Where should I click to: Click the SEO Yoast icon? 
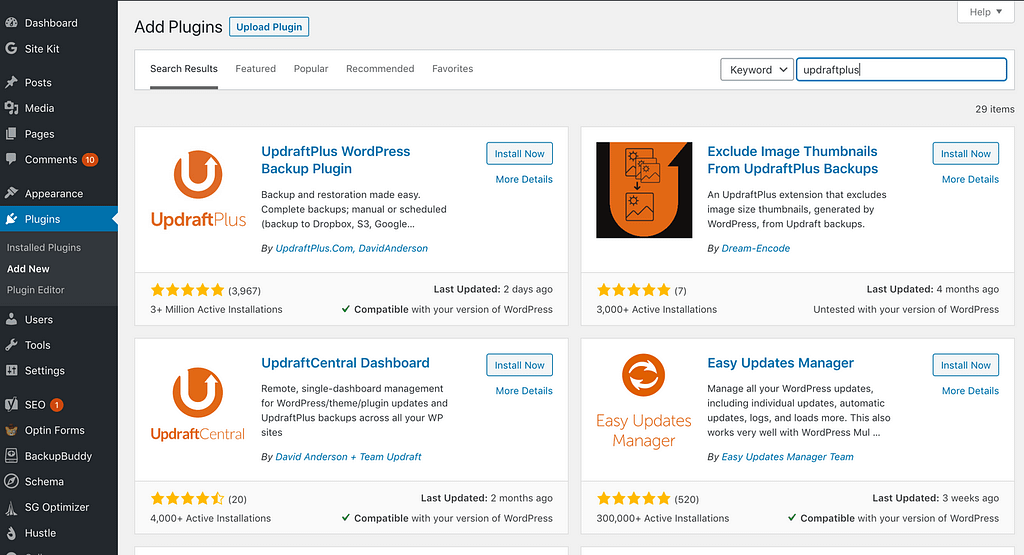point(11,404)
